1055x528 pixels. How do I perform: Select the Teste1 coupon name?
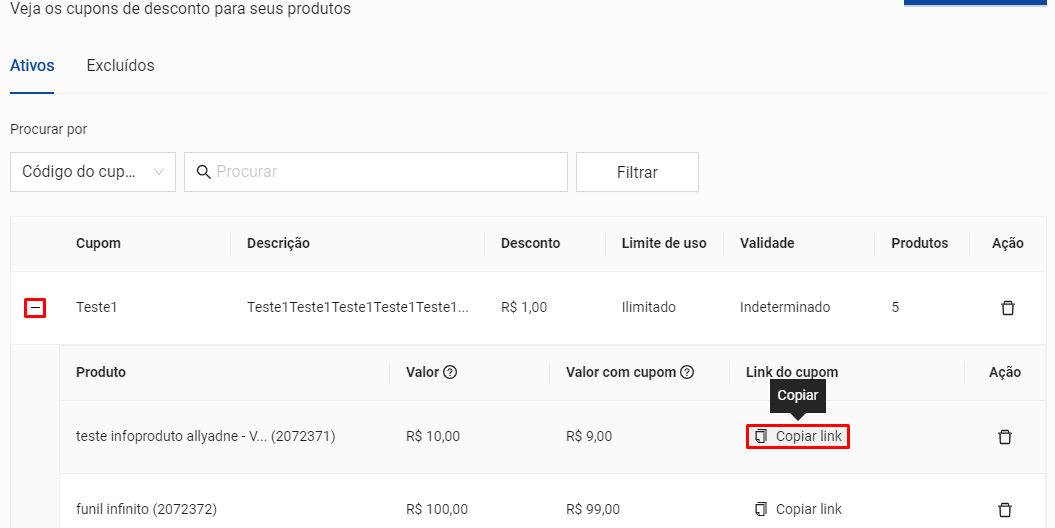click(97, 308)
